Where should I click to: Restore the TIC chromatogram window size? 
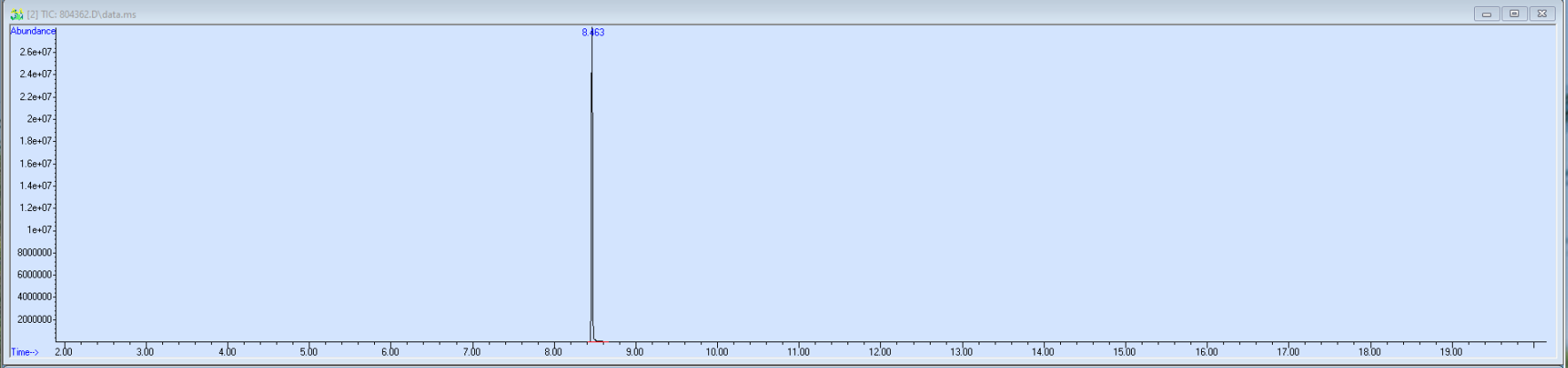pyautogui.click(x=1514, y=14)
